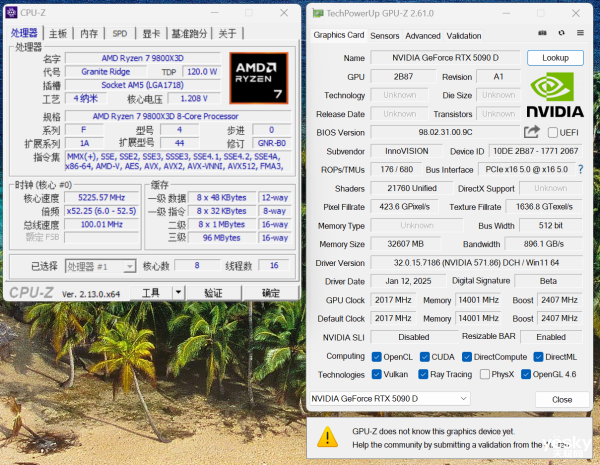Click the Resizable BAR value Enabled
The image size is (600, 465).
[x=551, y=337]
